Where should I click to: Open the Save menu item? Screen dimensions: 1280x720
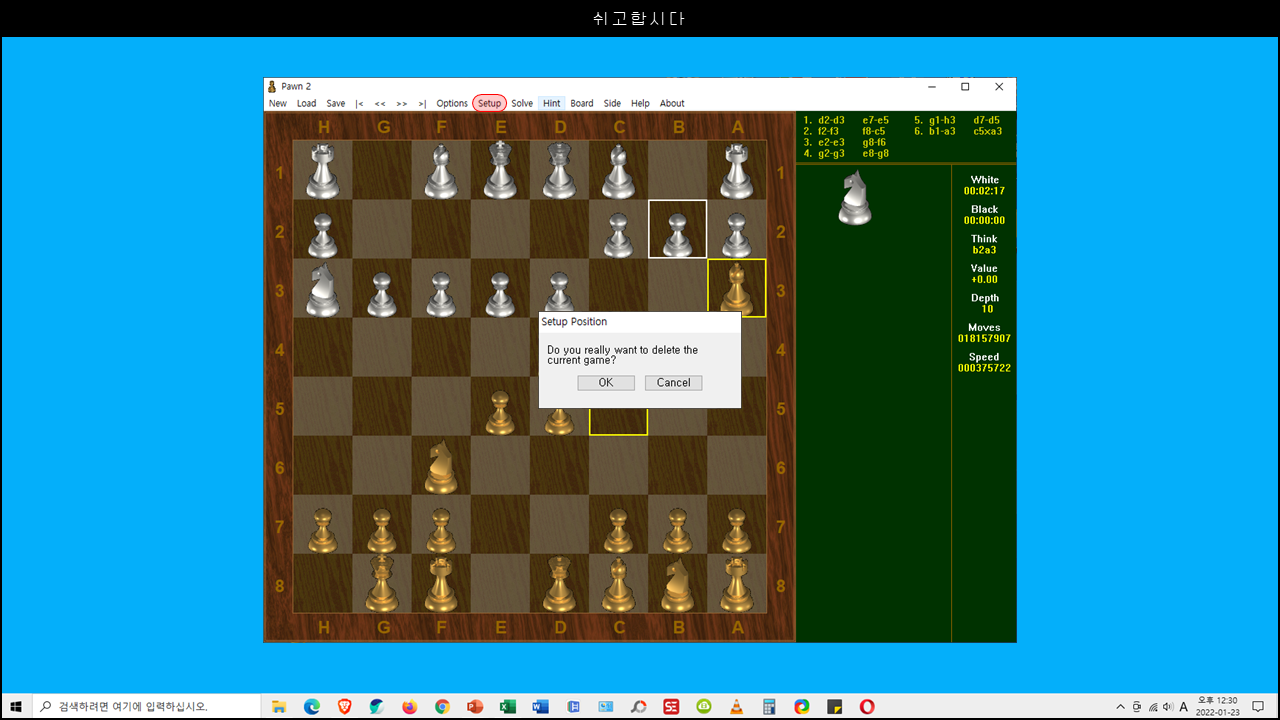click(336, 103)
